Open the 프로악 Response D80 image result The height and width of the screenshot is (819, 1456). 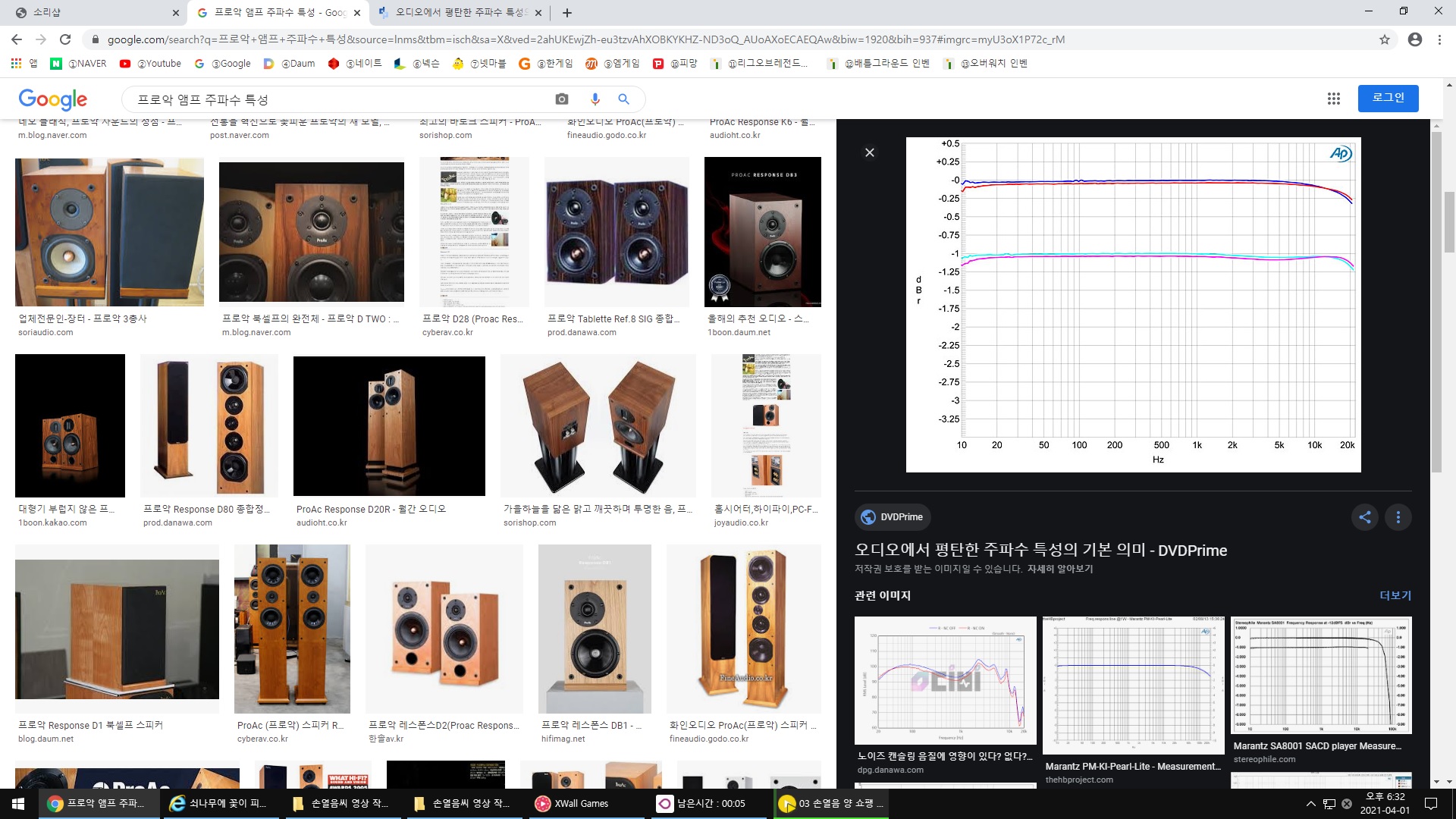click(209, 425)
